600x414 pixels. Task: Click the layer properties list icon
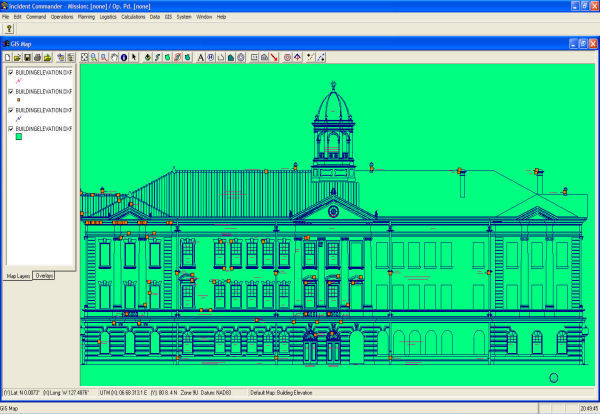(71, 57)
